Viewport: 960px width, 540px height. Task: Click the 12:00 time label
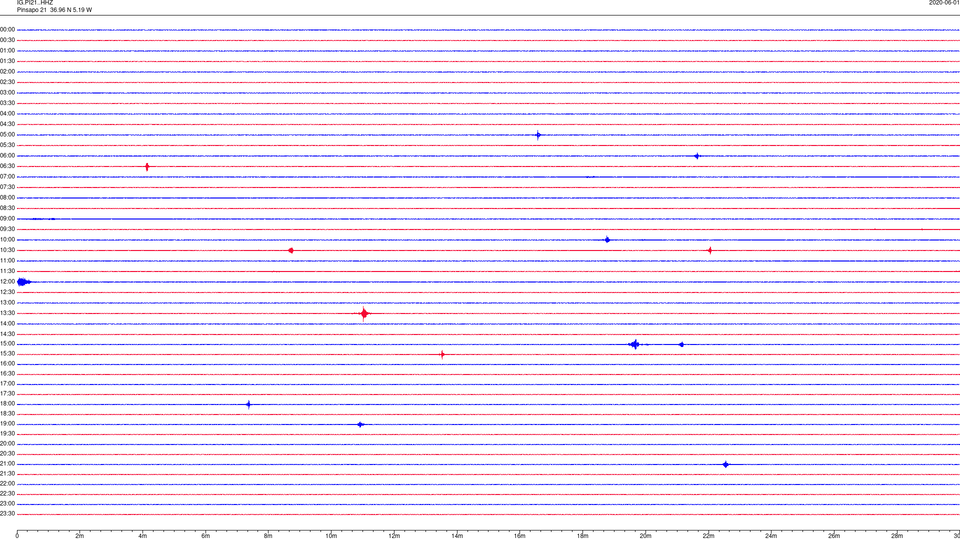click(7, 282)
